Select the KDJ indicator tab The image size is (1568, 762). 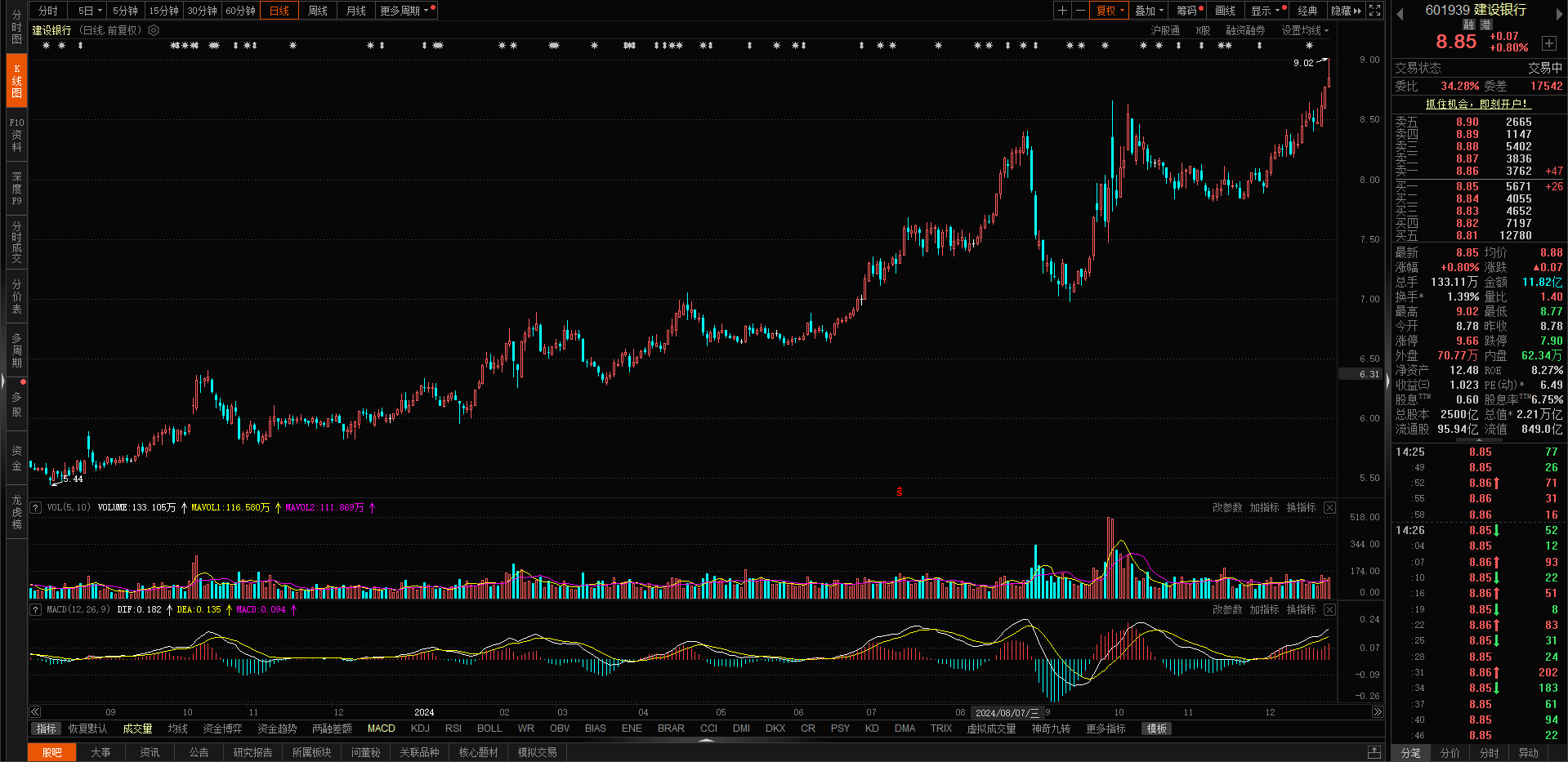tap(420, 729)
